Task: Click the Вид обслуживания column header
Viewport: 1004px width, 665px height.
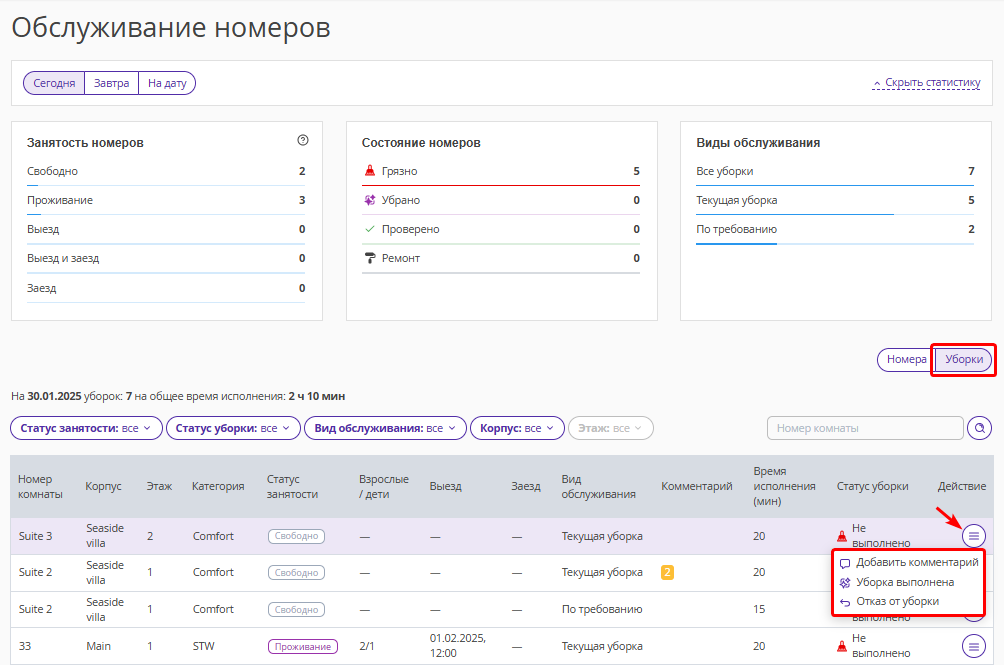Action: (598, 486)
